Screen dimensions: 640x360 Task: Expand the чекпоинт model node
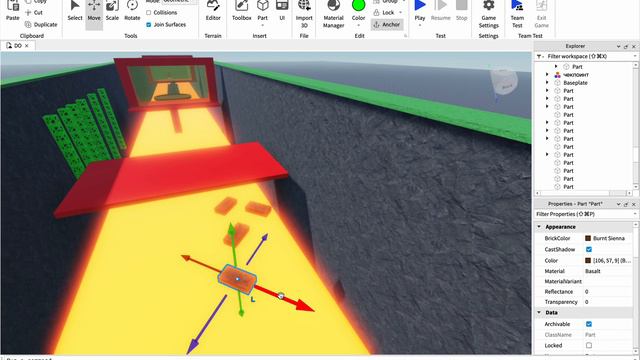pyautogui.click(x=547, y=75)
